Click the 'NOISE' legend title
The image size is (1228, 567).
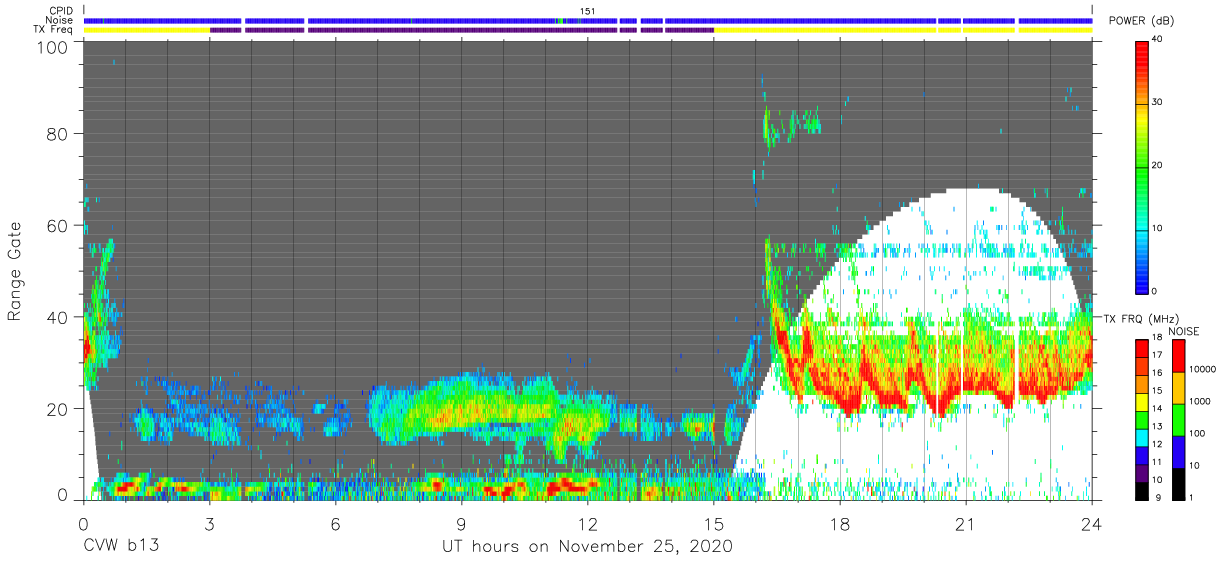pyautogui.click(x=1185, y=331)
